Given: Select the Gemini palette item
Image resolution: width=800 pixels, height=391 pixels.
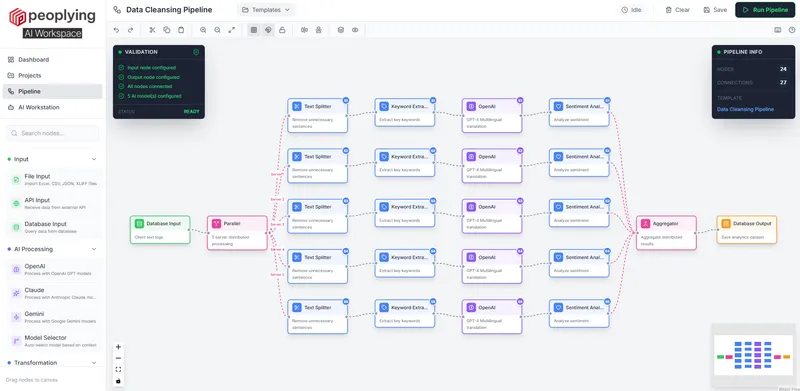Looking at the screenshot, I should point(54,317).
